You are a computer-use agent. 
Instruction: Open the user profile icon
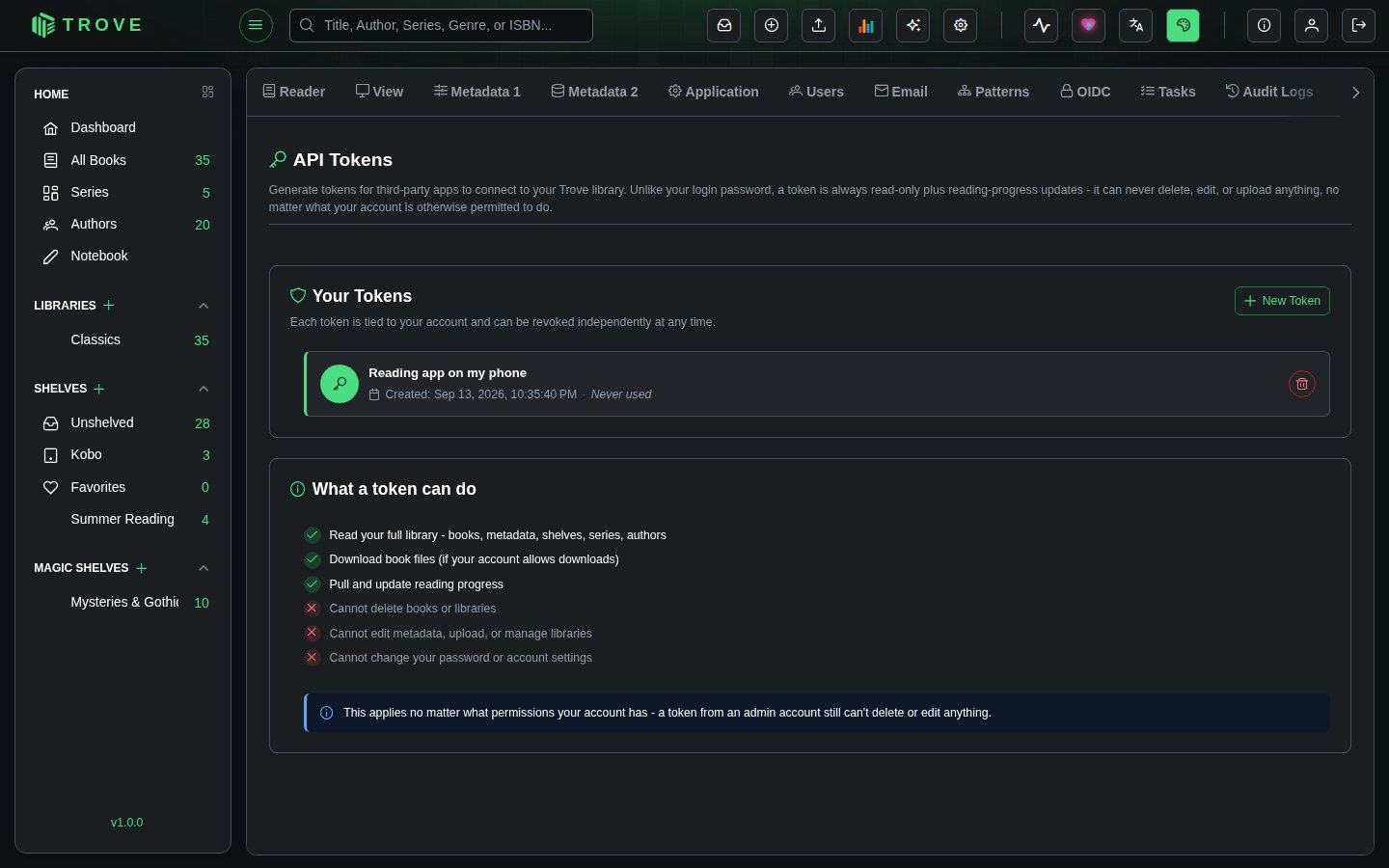[x=1312, y=25]
